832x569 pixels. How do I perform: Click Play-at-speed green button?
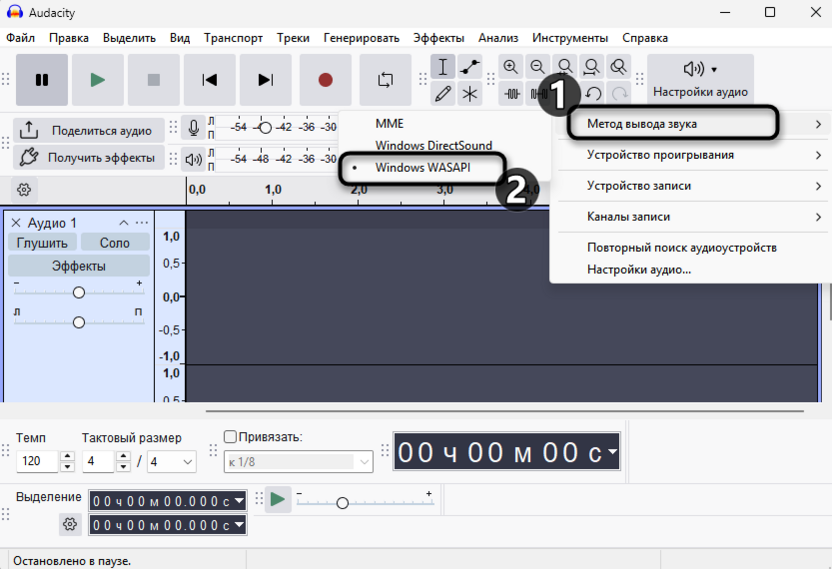pos(278,499)
